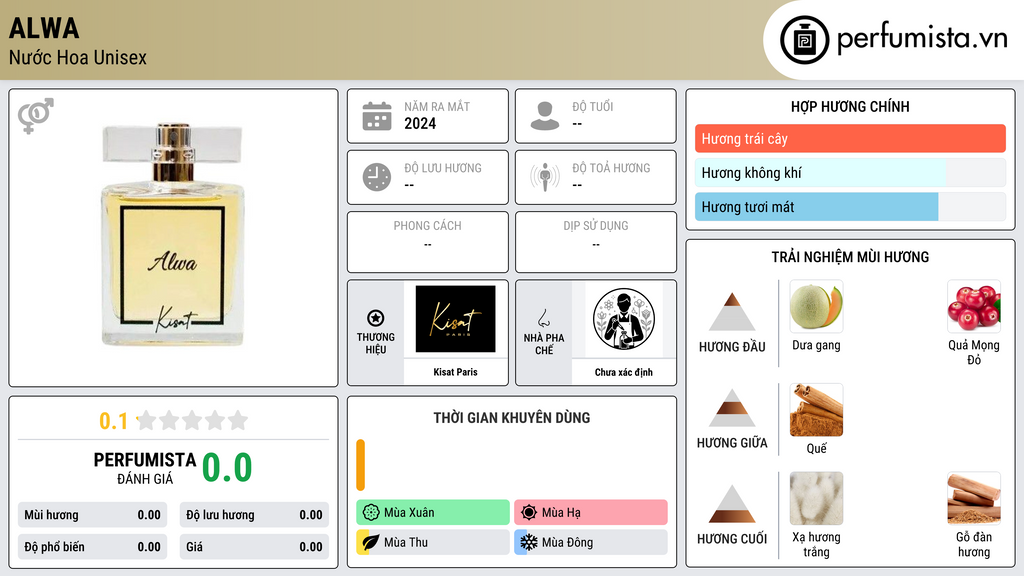This screenshot has height=576, width=1024.
Task: Open the Alwa perfume bottle image
Action: coord(172,234)
